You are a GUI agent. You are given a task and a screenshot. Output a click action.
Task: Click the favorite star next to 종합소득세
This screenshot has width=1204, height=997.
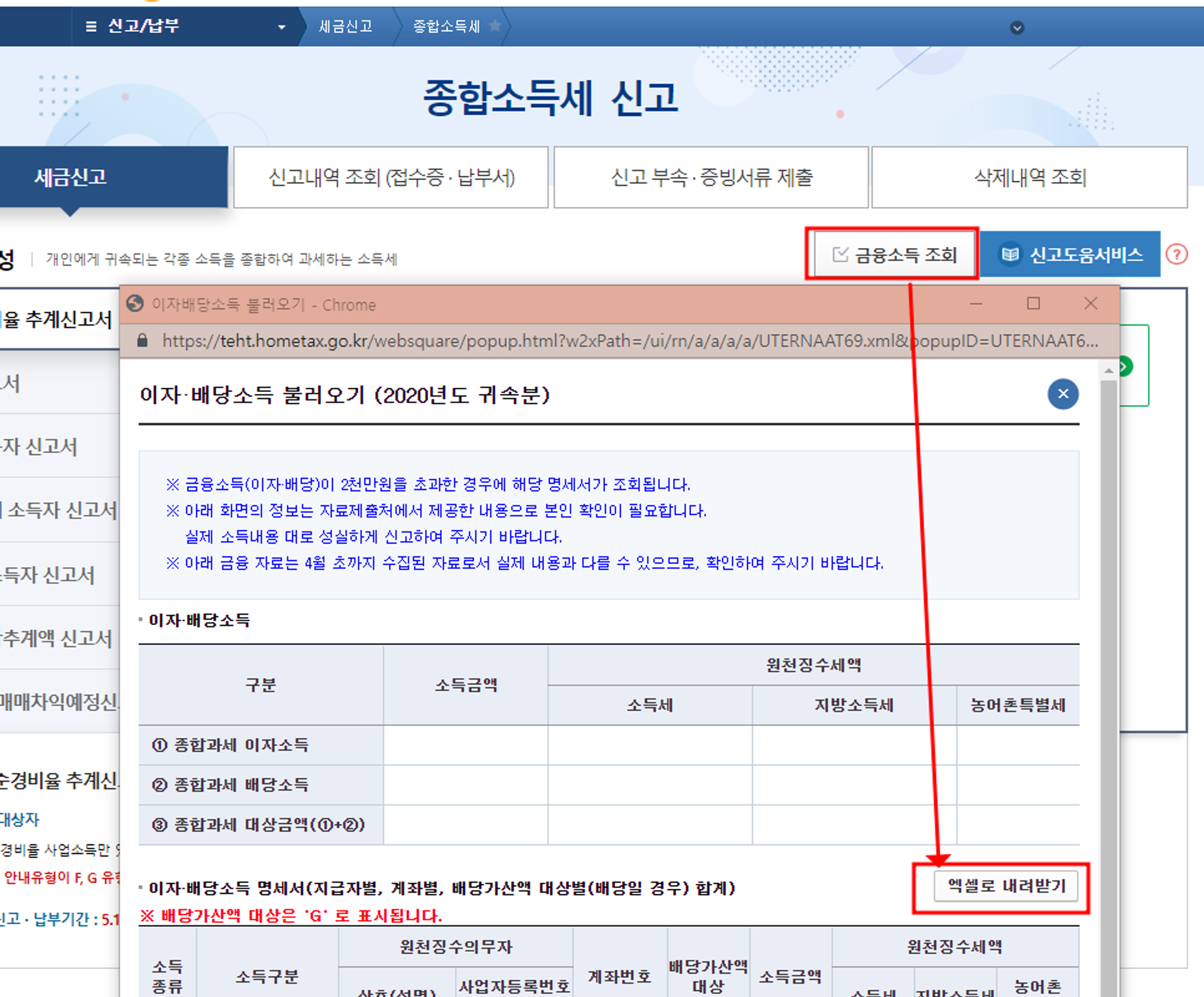click(x=495, y=26)
